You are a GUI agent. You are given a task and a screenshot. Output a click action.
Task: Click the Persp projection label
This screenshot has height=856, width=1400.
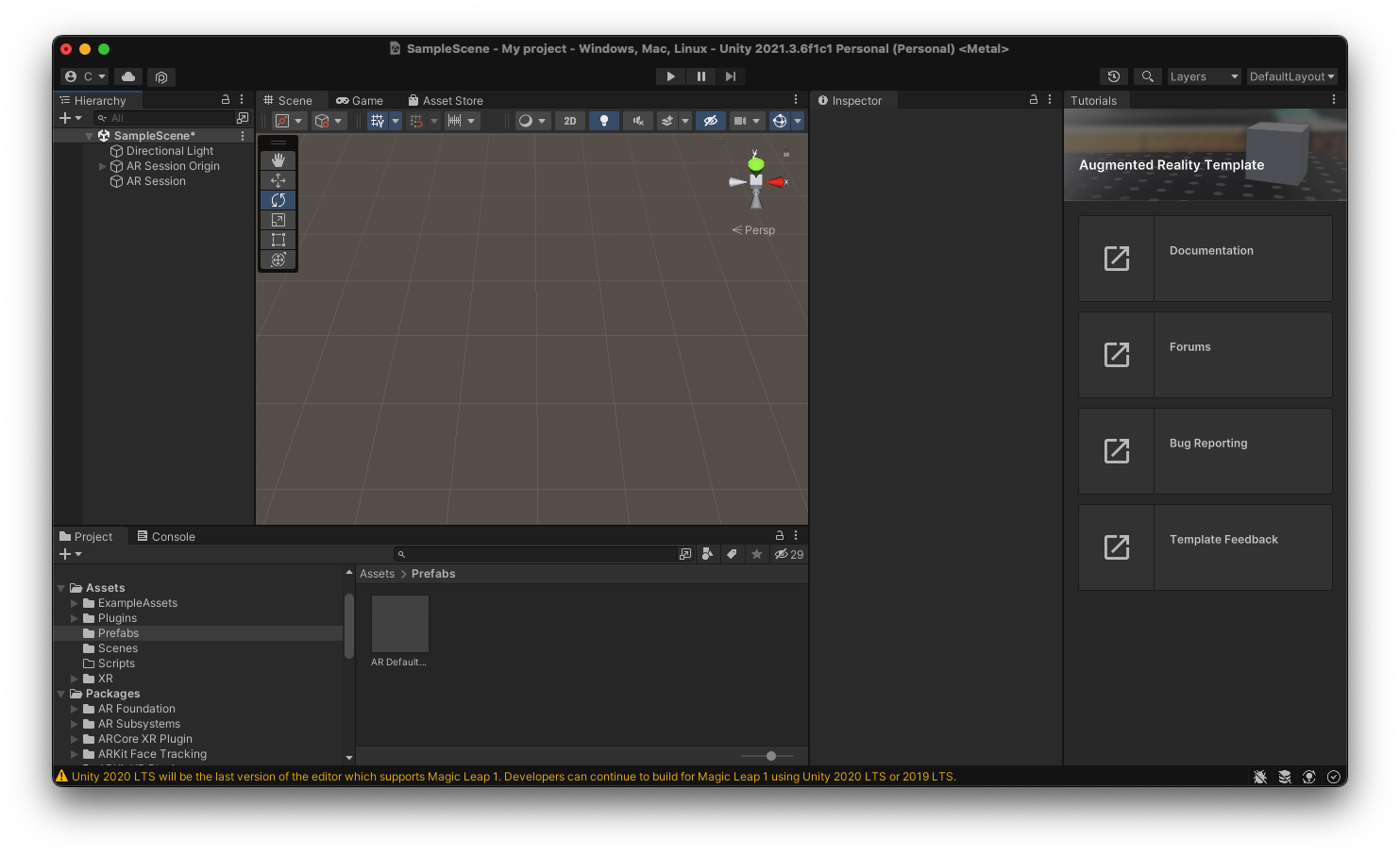tap(754, 230)
